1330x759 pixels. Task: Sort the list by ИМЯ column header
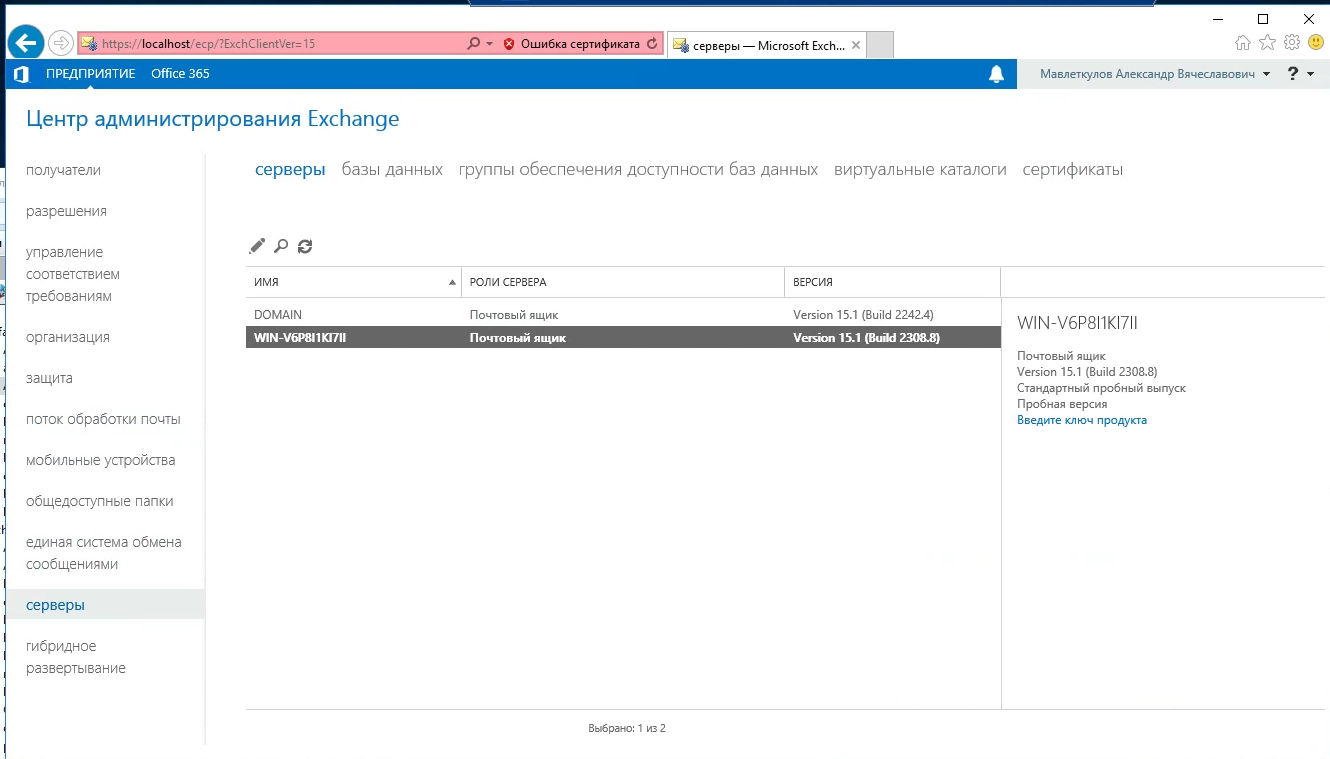click(x=352, y=282)
